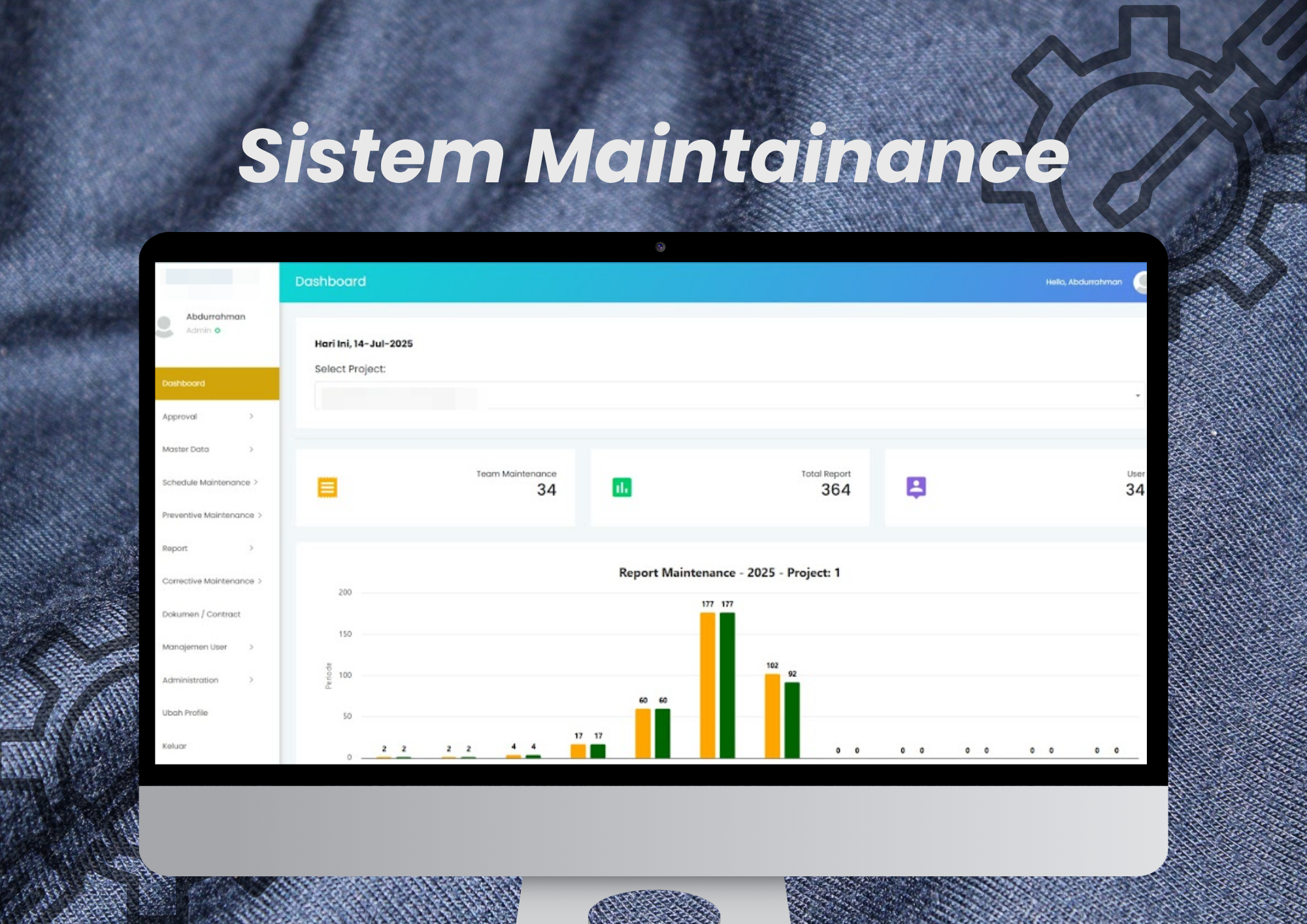
Task: Click the purple User card icon
Action: (917, 487)
